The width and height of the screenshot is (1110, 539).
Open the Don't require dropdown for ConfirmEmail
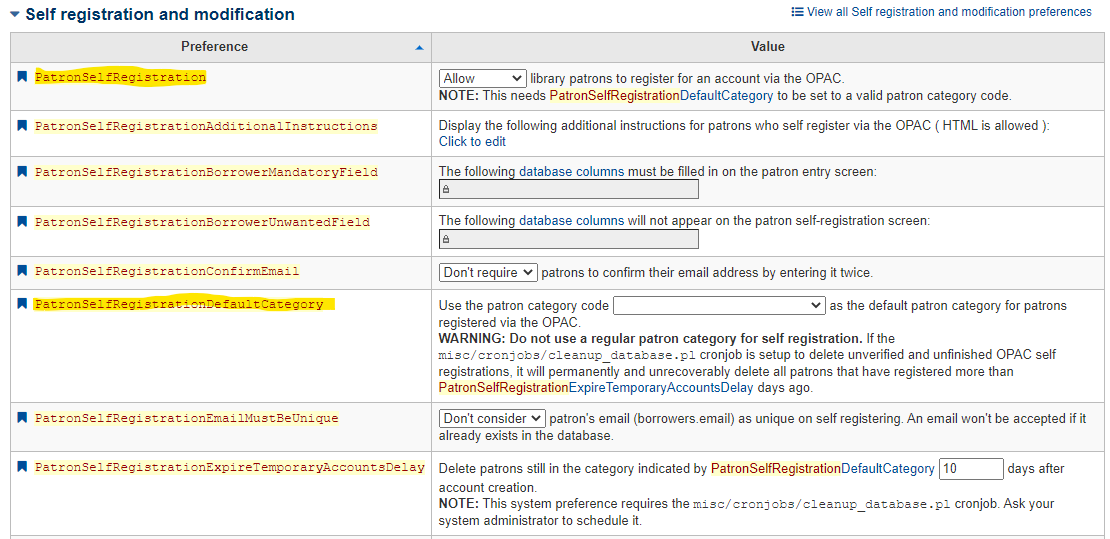[x=488, y=272]
